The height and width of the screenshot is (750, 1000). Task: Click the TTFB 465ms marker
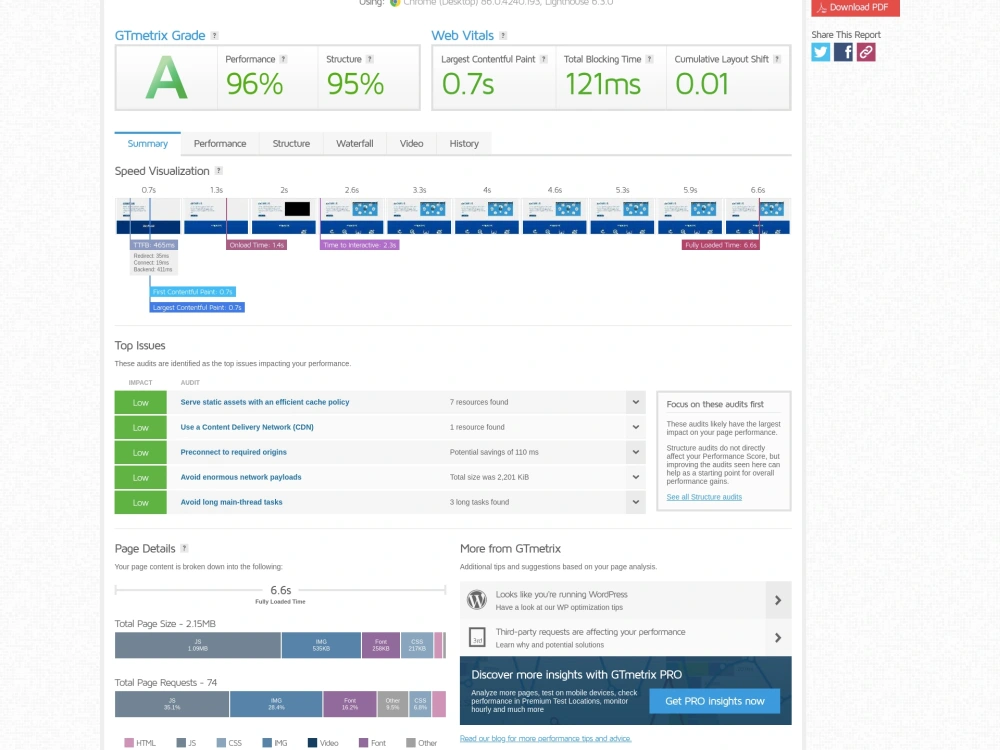tap(154, 245)
